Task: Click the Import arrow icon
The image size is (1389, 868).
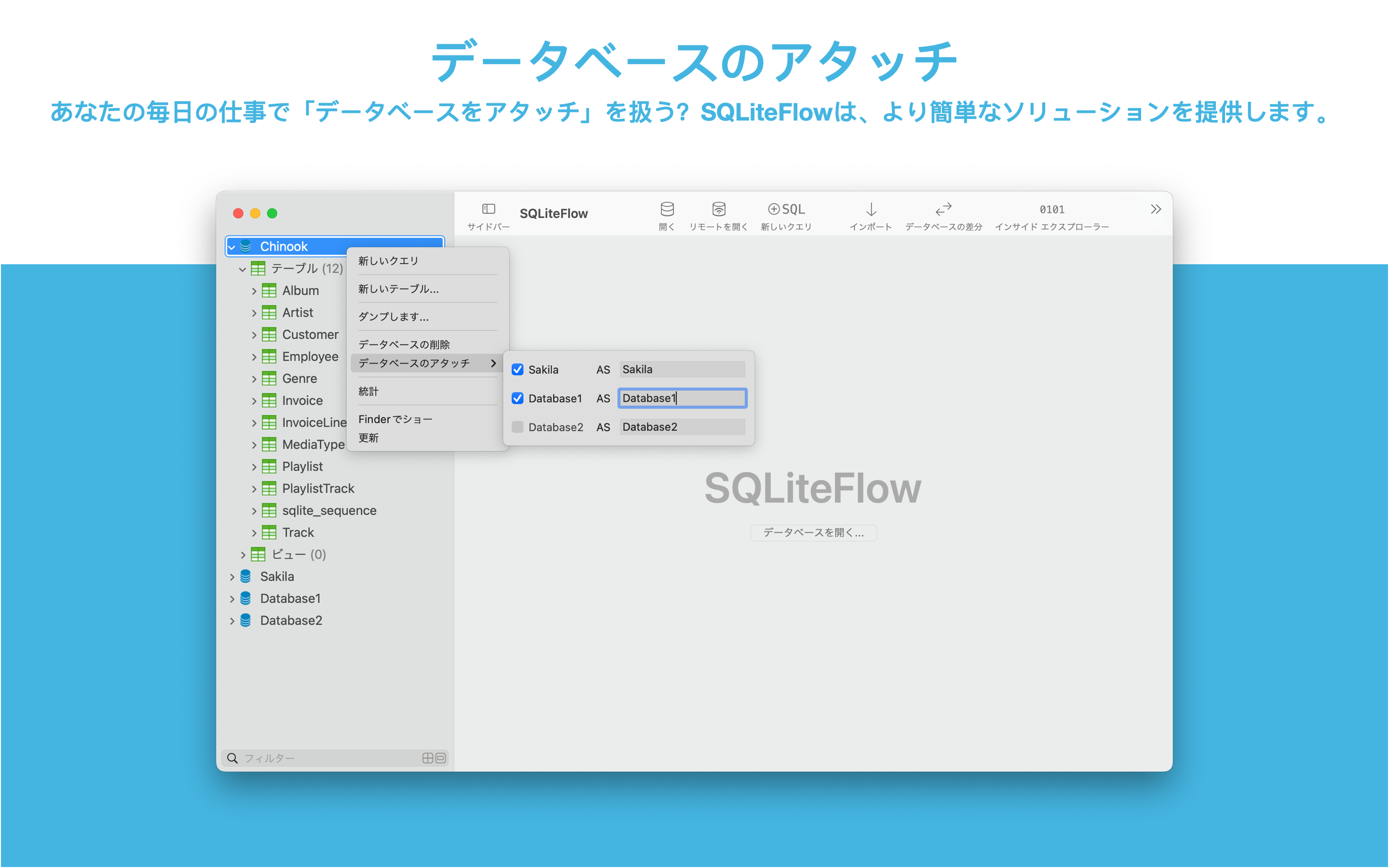Action: (871, 209)
